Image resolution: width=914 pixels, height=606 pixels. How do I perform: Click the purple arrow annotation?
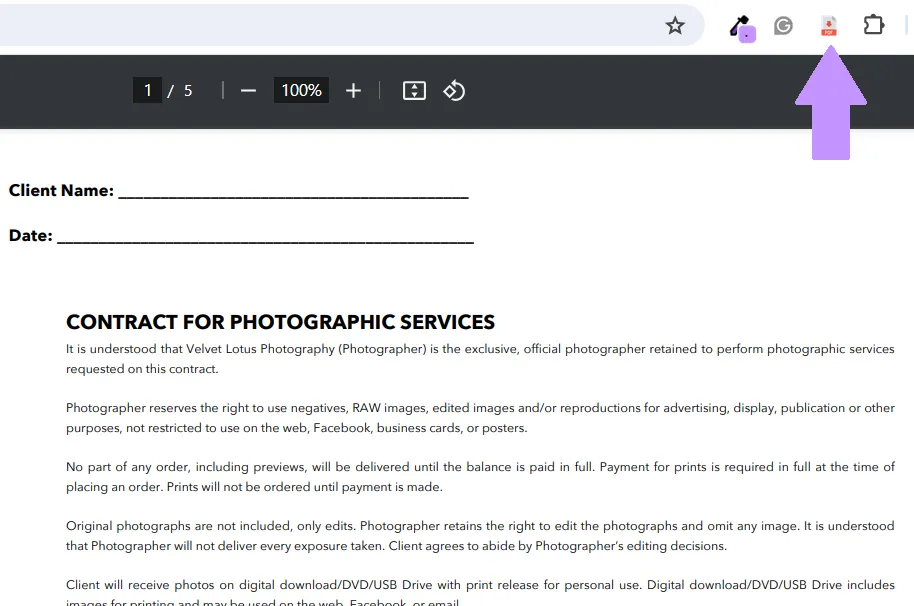pyautogui.click(x=829, y=105)
